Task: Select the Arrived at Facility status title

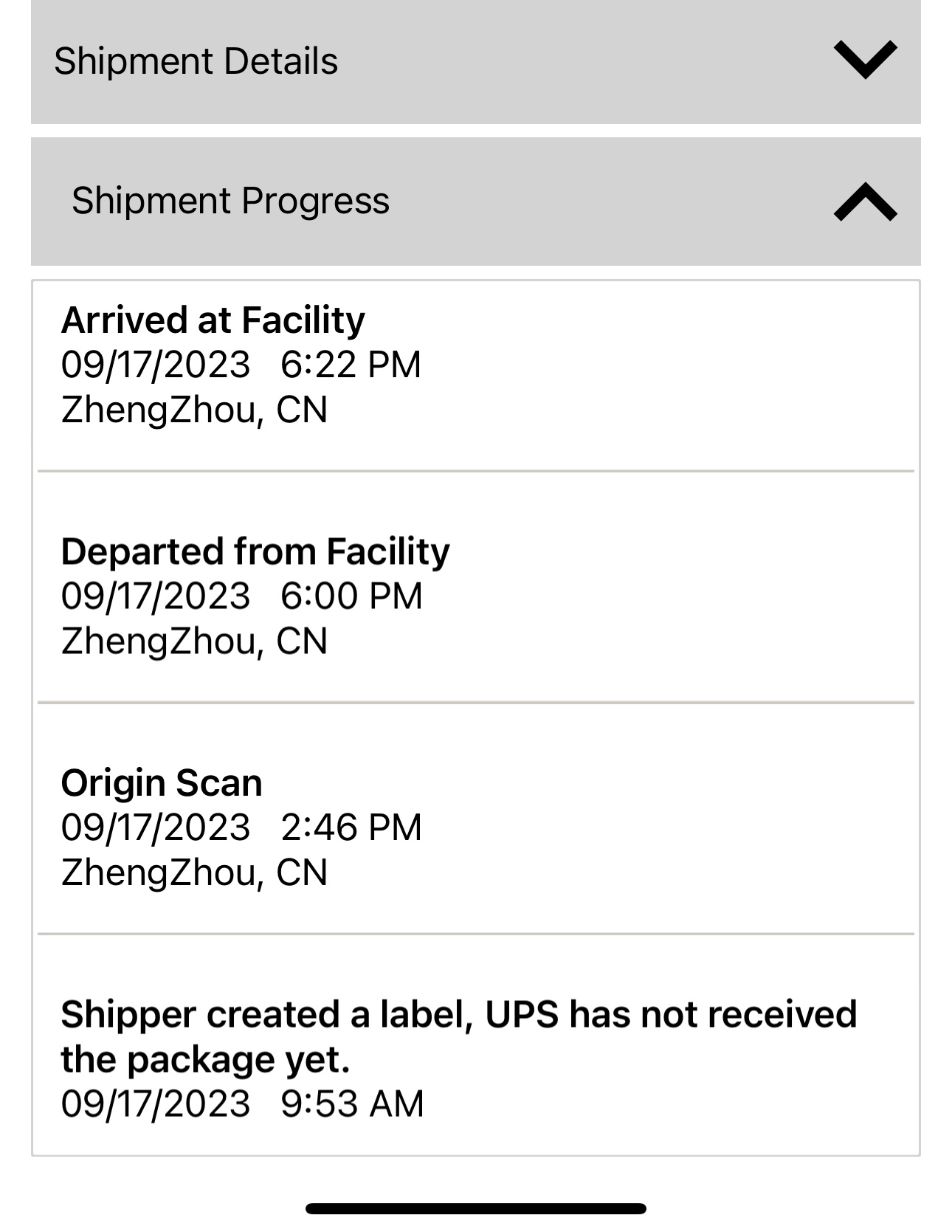Action: (x=213, y=320)
